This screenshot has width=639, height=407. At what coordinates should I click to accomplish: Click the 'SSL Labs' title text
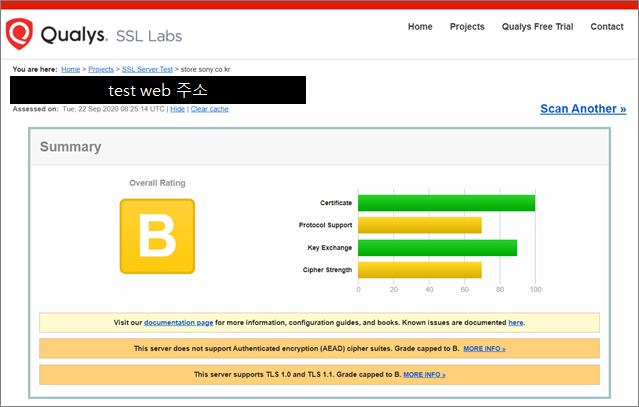(x=149, y=36)
